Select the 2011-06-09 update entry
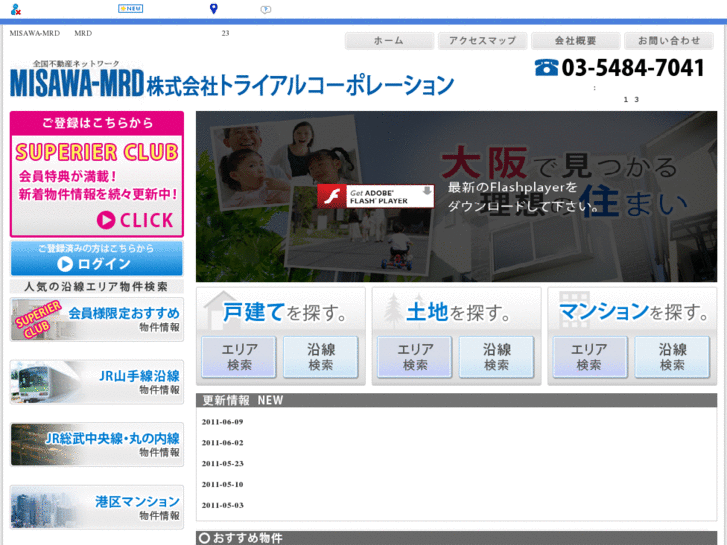Screen dimensions: 727x545 pos(223,422)
